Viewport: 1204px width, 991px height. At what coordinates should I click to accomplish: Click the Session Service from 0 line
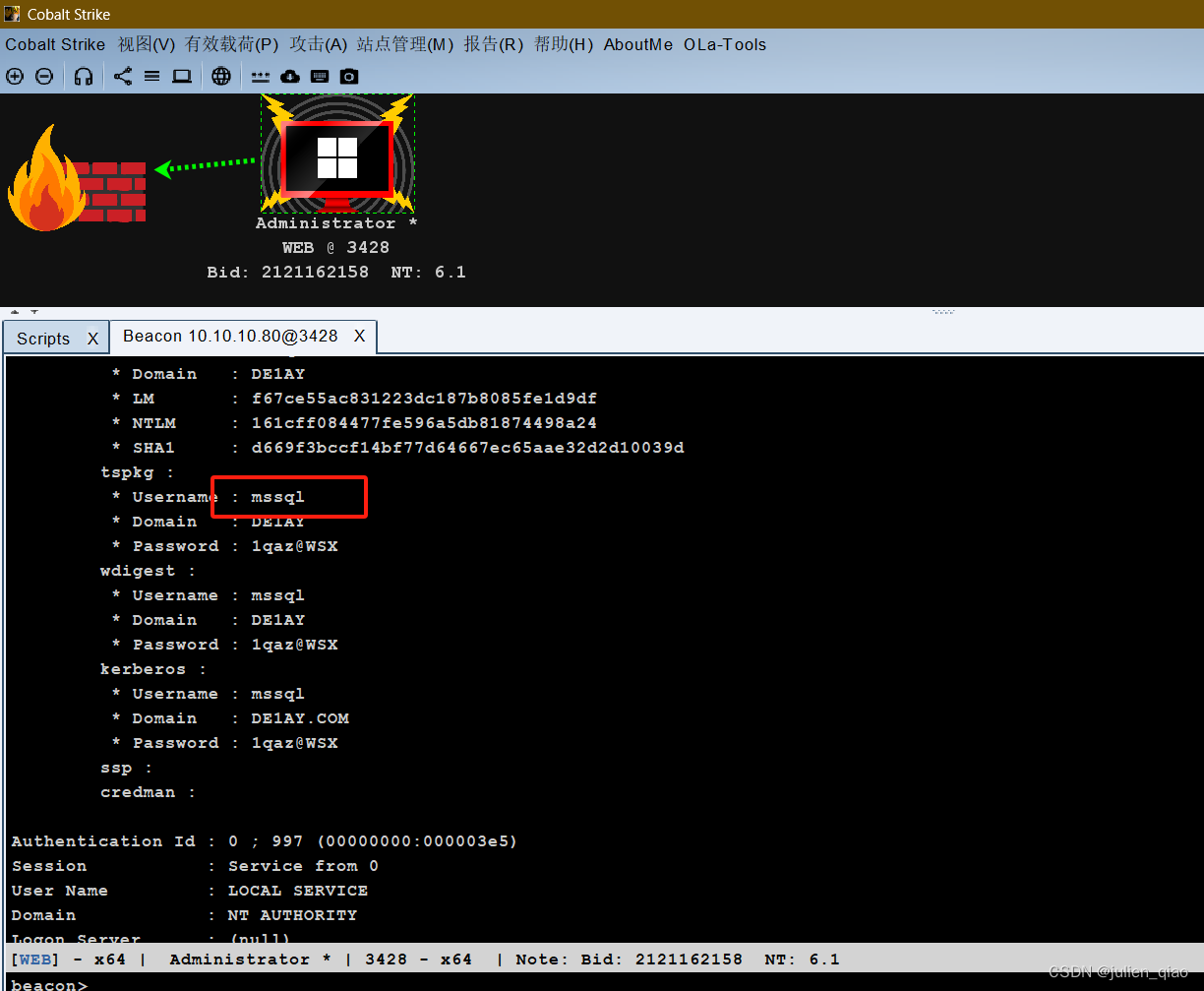pyautogui.click(x=195, y=866)
